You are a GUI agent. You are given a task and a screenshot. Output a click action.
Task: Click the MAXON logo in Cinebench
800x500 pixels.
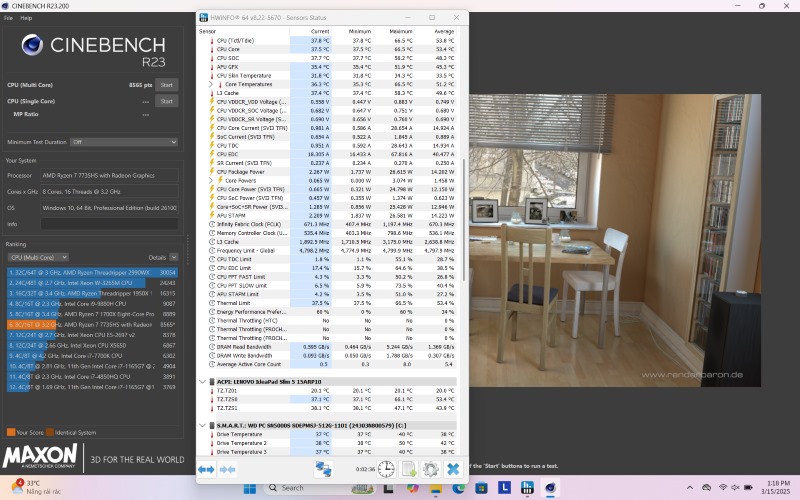click(40, 456)
